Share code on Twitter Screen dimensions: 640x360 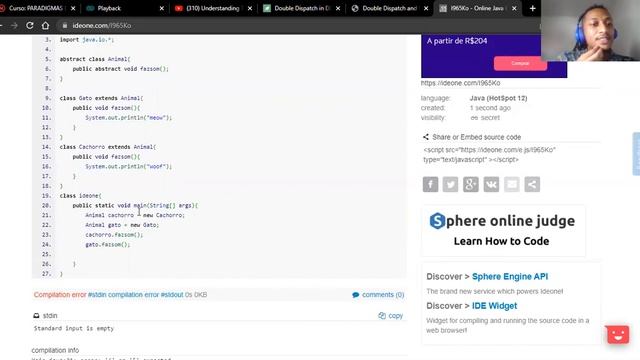[x=450, y=184]
